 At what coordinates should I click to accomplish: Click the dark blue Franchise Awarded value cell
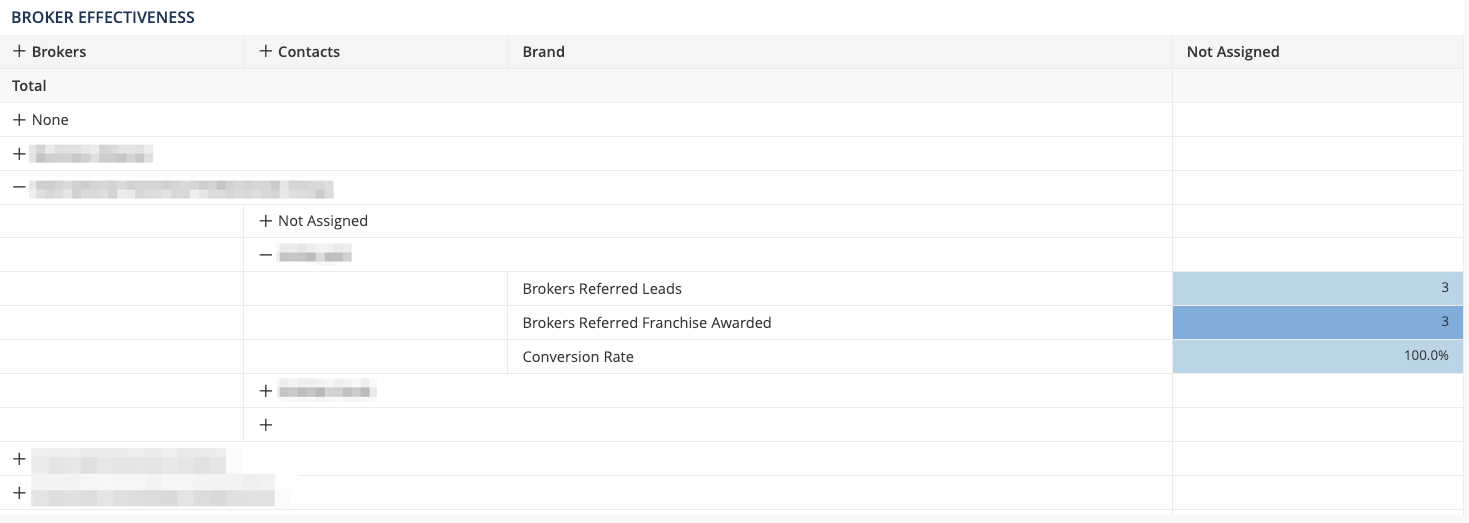[1318, 322]
